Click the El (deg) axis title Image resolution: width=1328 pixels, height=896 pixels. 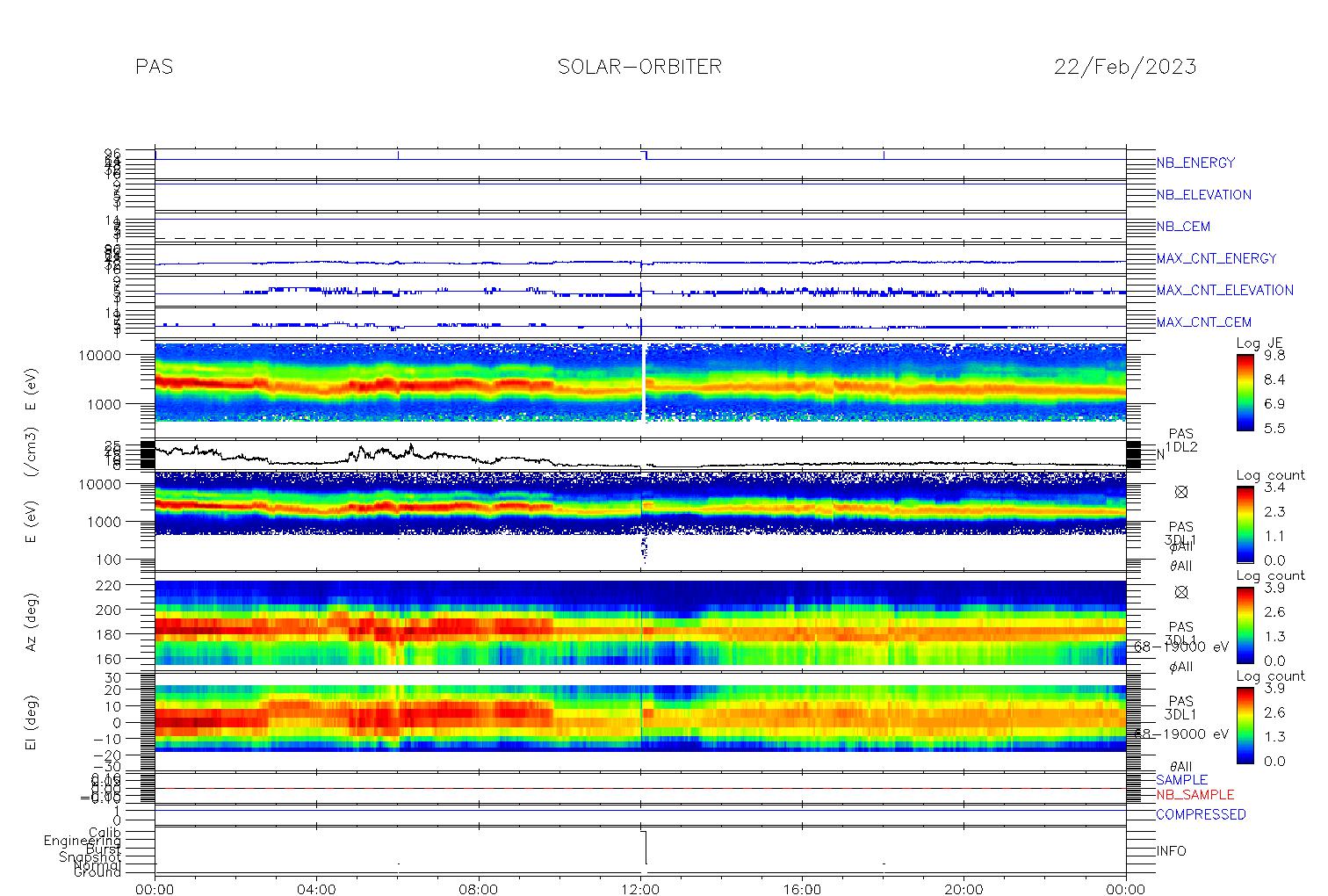coord(31,723)
